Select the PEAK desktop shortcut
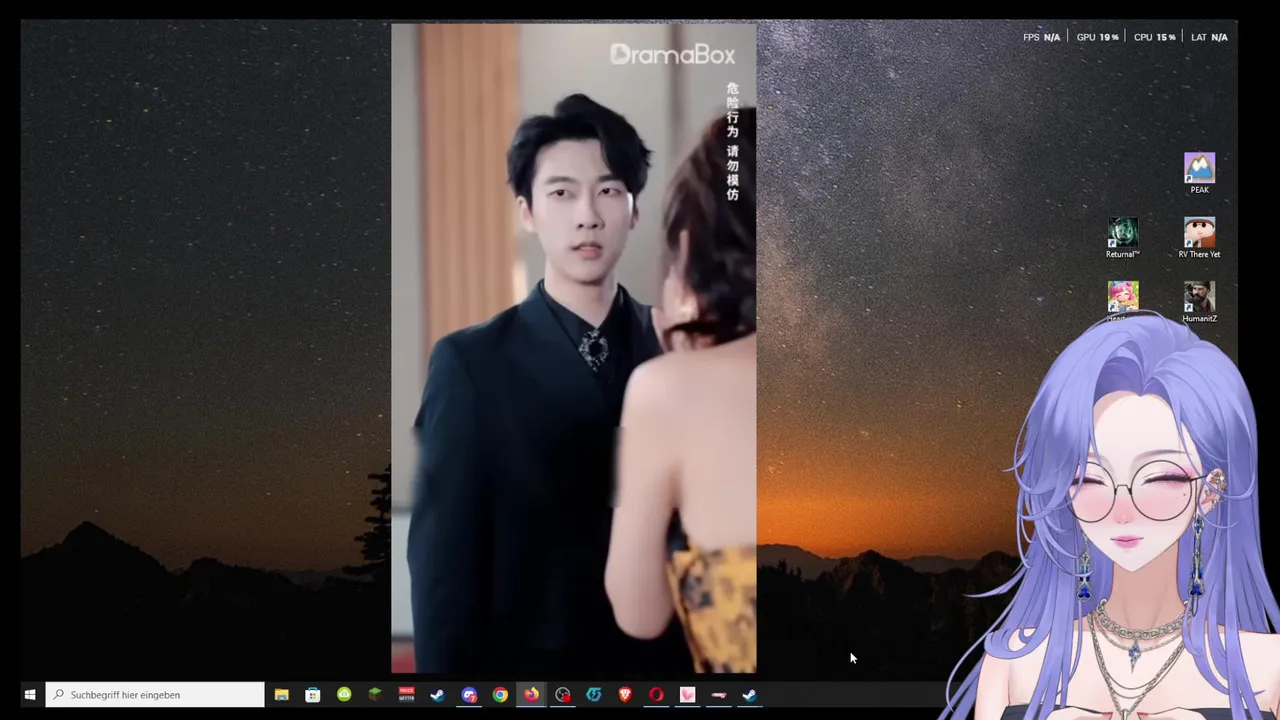Viewport: 1280px width, 720px height. coord(1199,173)
